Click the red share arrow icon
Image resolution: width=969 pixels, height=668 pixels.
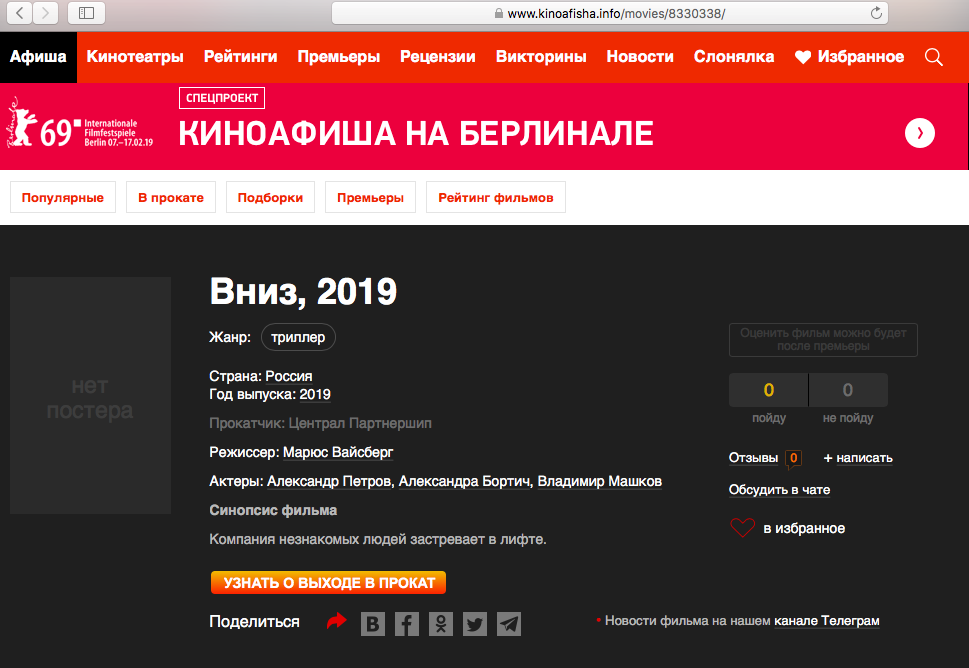click(336, 622)
